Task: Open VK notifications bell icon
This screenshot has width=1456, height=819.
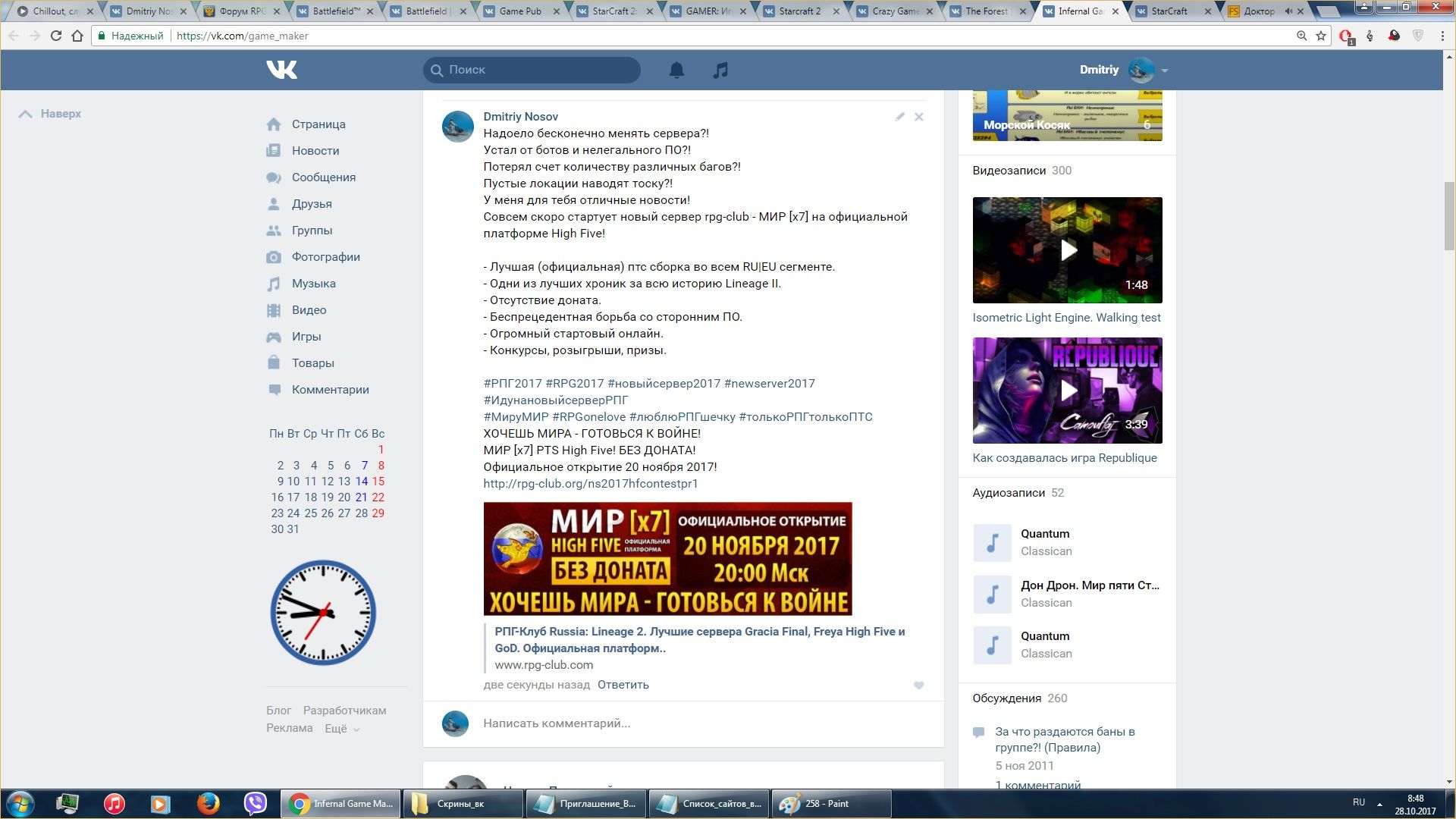Action: point(676,70)
